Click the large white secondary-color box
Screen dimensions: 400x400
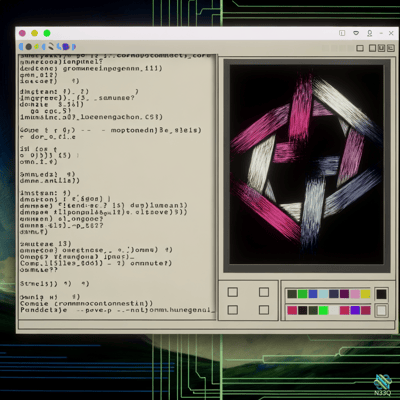(381, 311)
